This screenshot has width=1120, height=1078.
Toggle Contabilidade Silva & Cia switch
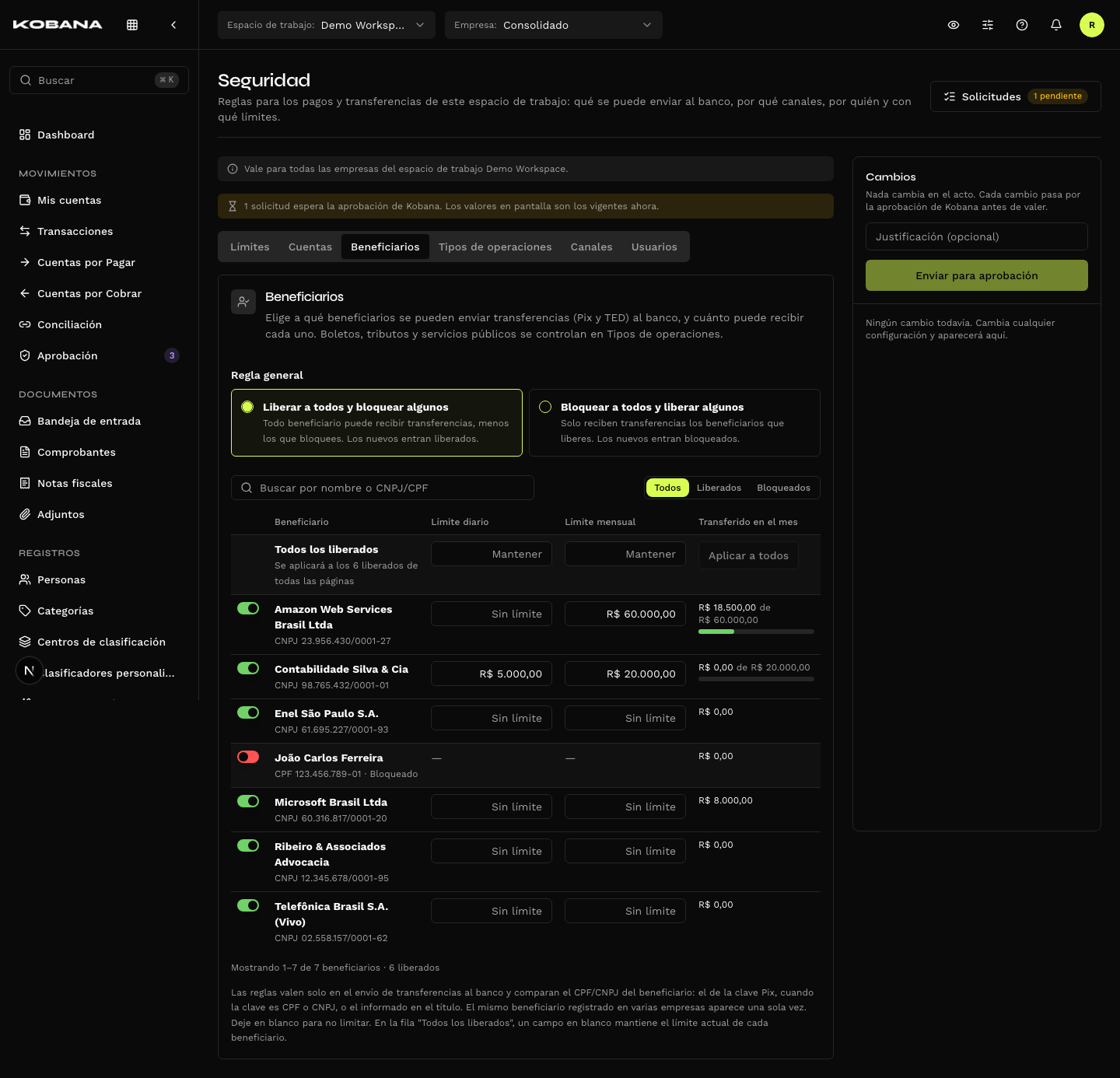[248, 668]
